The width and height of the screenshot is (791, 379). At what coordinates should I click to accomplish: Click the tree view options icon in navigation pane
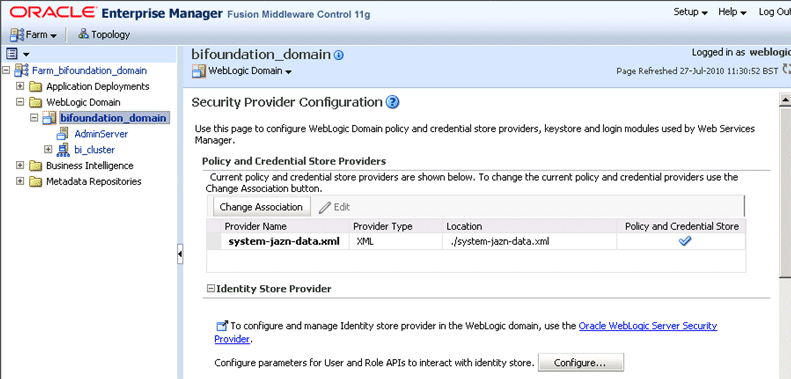12,53
